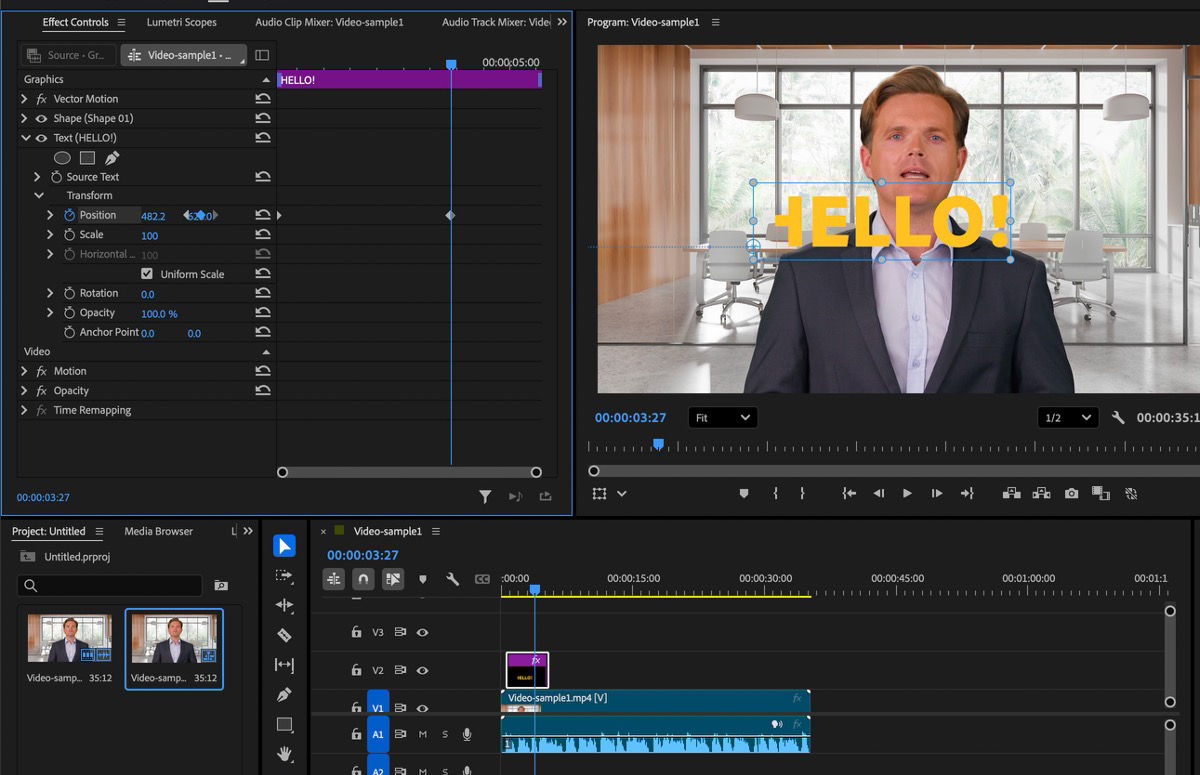1200x775 pixels.
Task: Uncheck the Uniform Scale checkbox
Action: click(146, 274)
